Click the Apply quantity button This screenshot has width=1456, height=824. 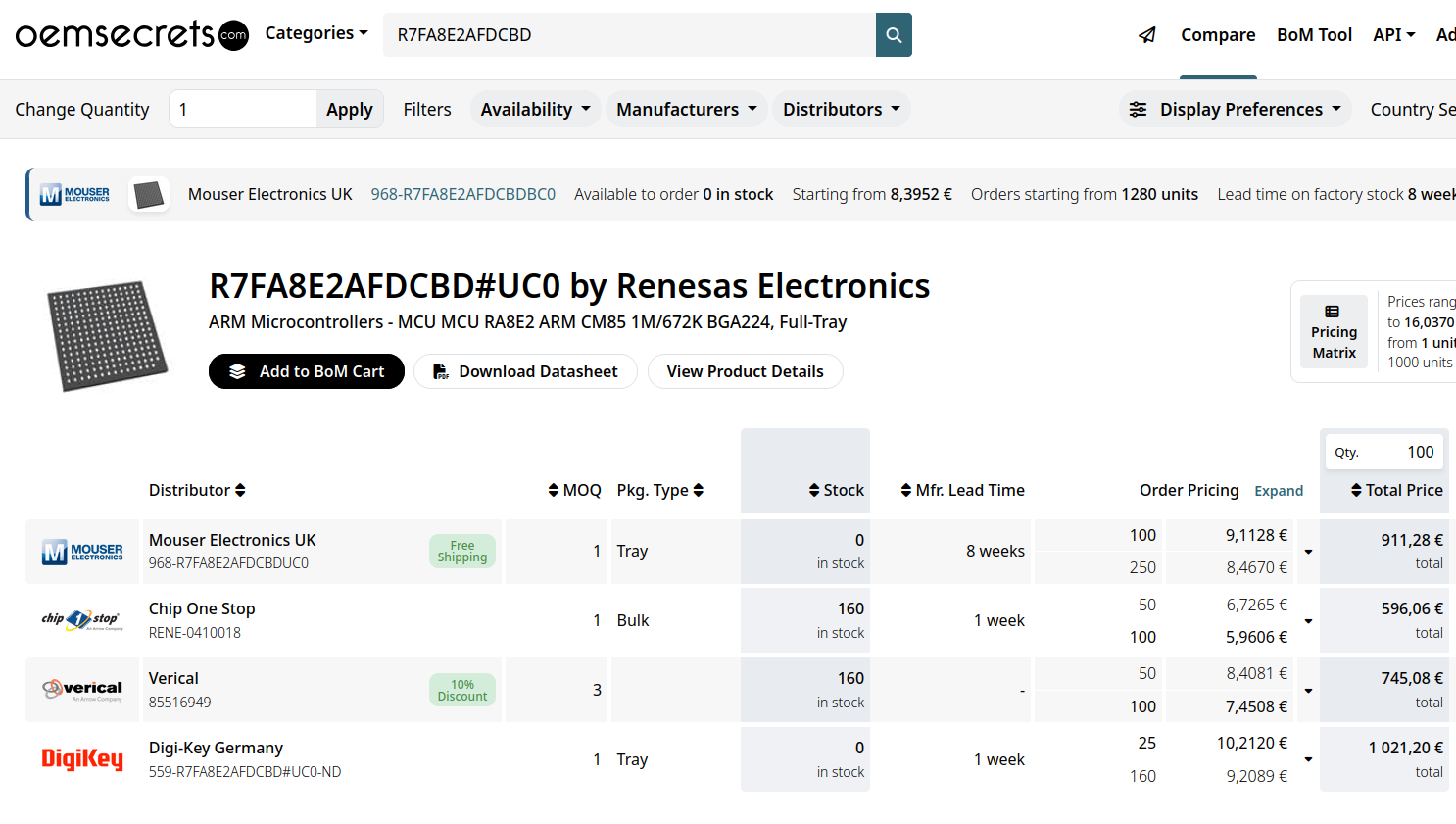pyautogui.click(x=349, y=109)
